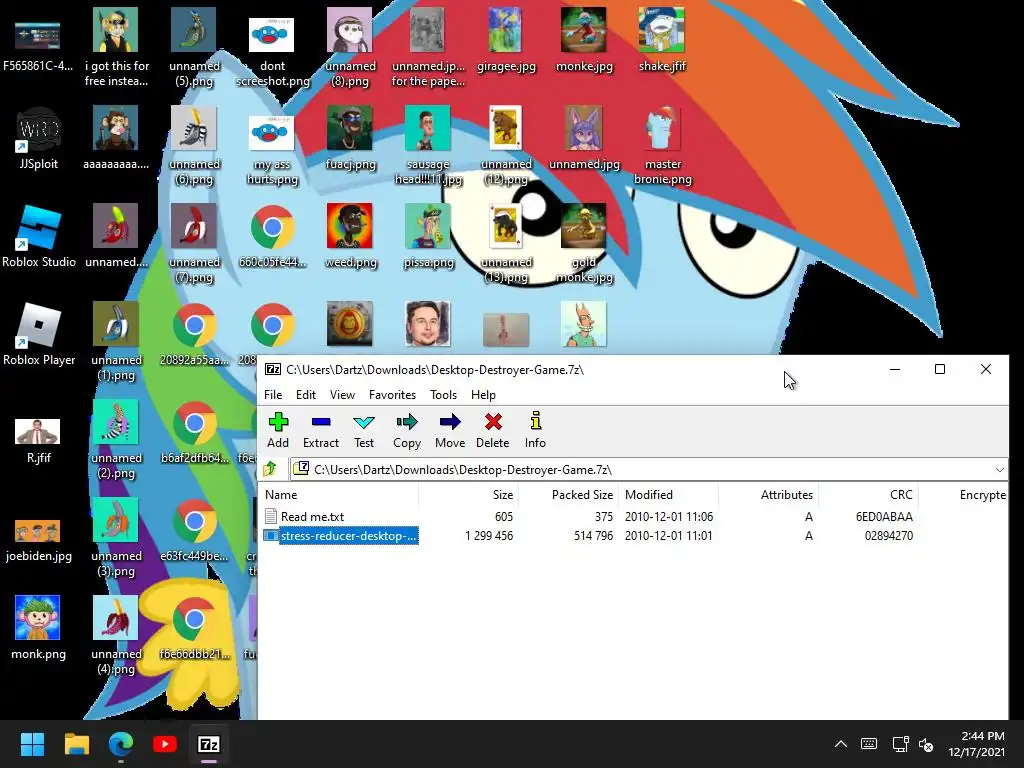
Task: Select the F565861C-4 desktop file
Action: tap(38, 46)
